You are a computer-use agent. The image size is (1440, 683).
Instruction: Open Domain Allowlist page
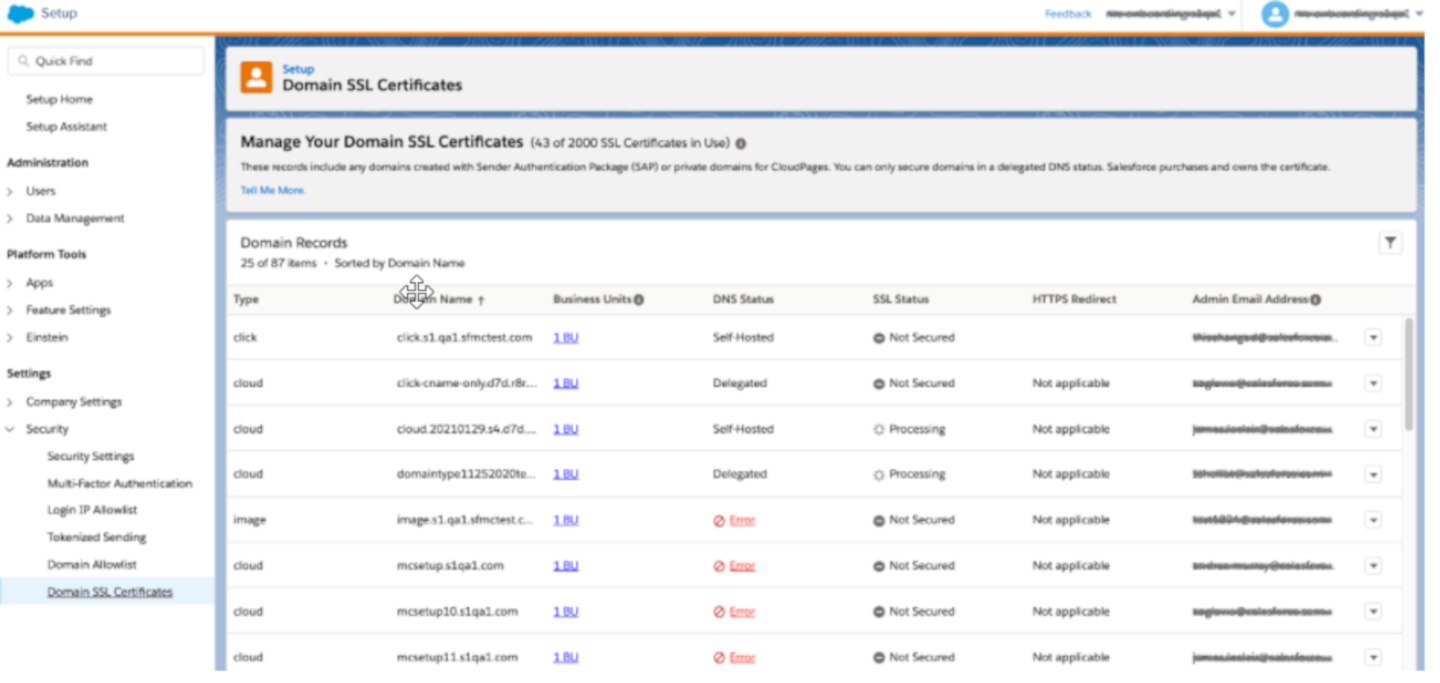coord(92,565)
